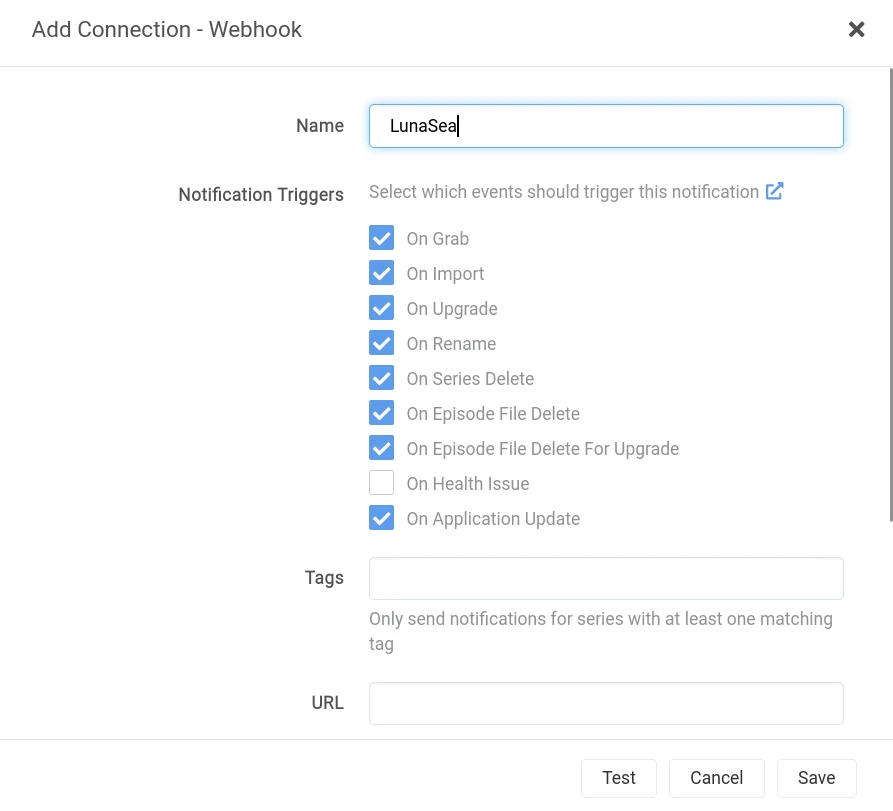Save the webhook connection
This screenshot has width=893, height=811.
[816, 778]
